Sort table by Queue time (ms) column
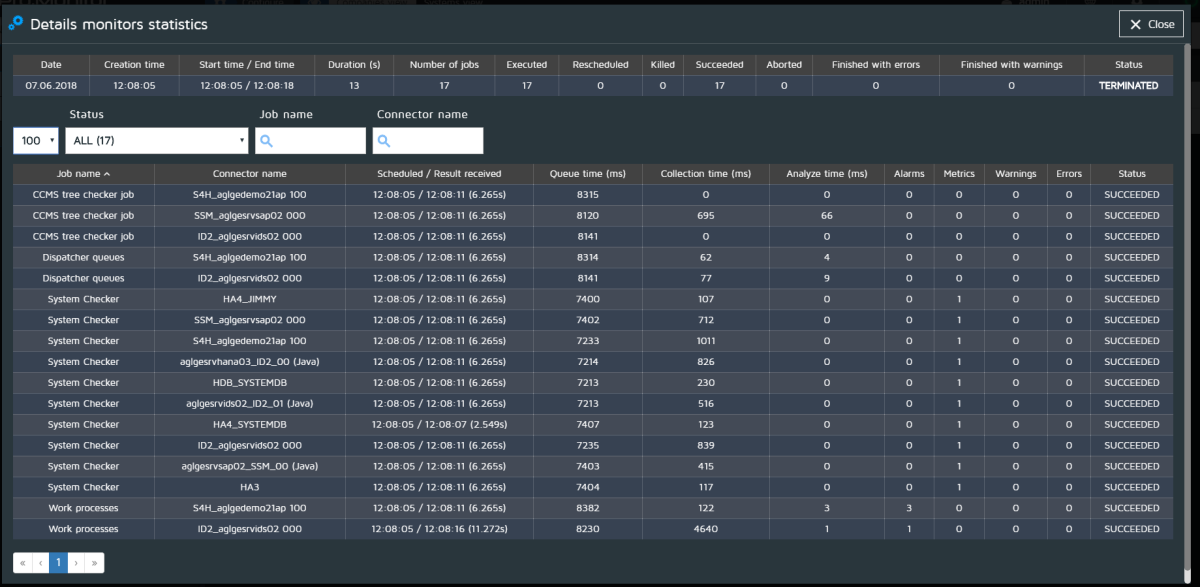 pos(587,173)
